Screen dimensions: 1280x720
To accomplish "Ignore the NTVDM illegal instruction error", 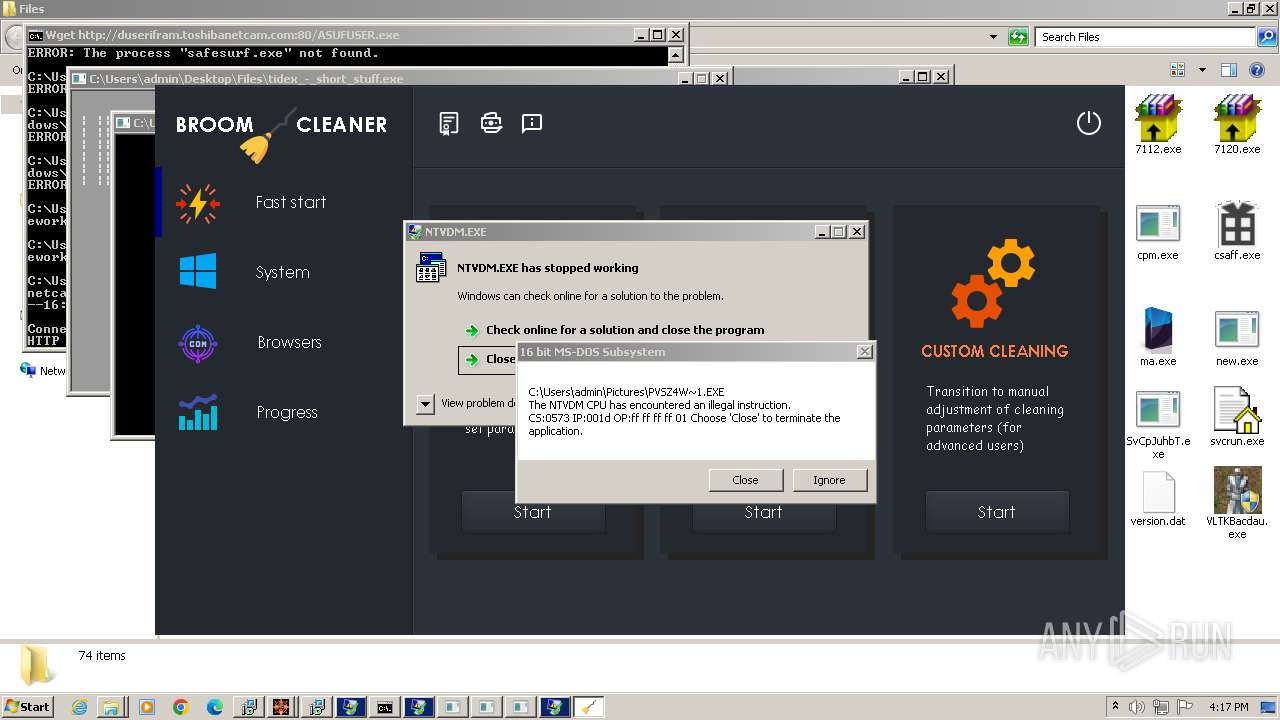I will coord(829,480).
